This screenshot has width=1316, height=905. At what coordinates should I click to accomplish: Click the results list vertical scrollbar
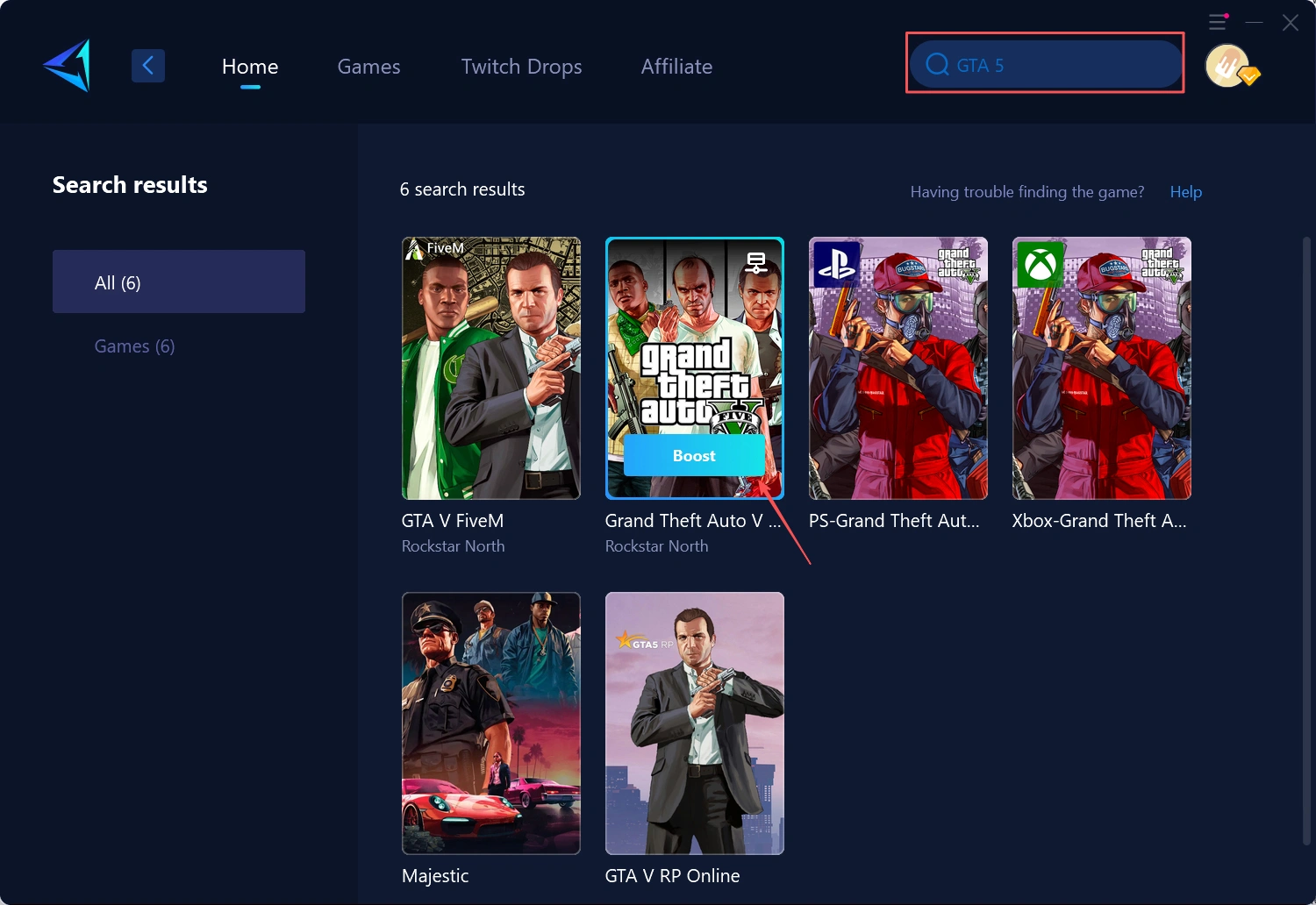[1306, 540]
